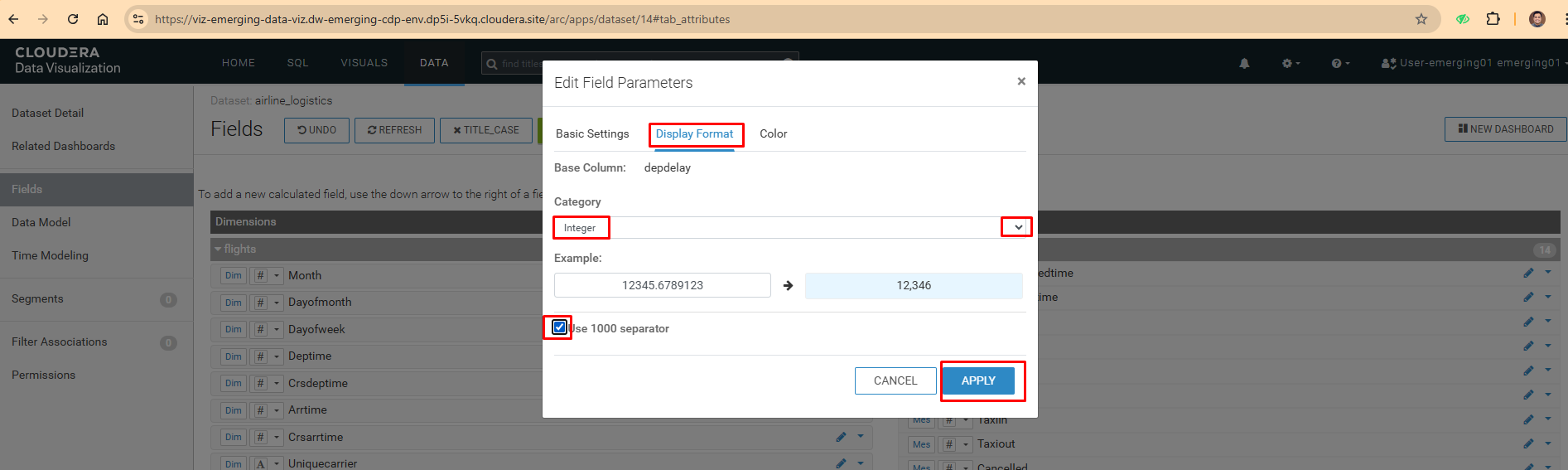
Task: Toggle the Dim badge on the Dayofmonth row
Action: coord(234,303)
